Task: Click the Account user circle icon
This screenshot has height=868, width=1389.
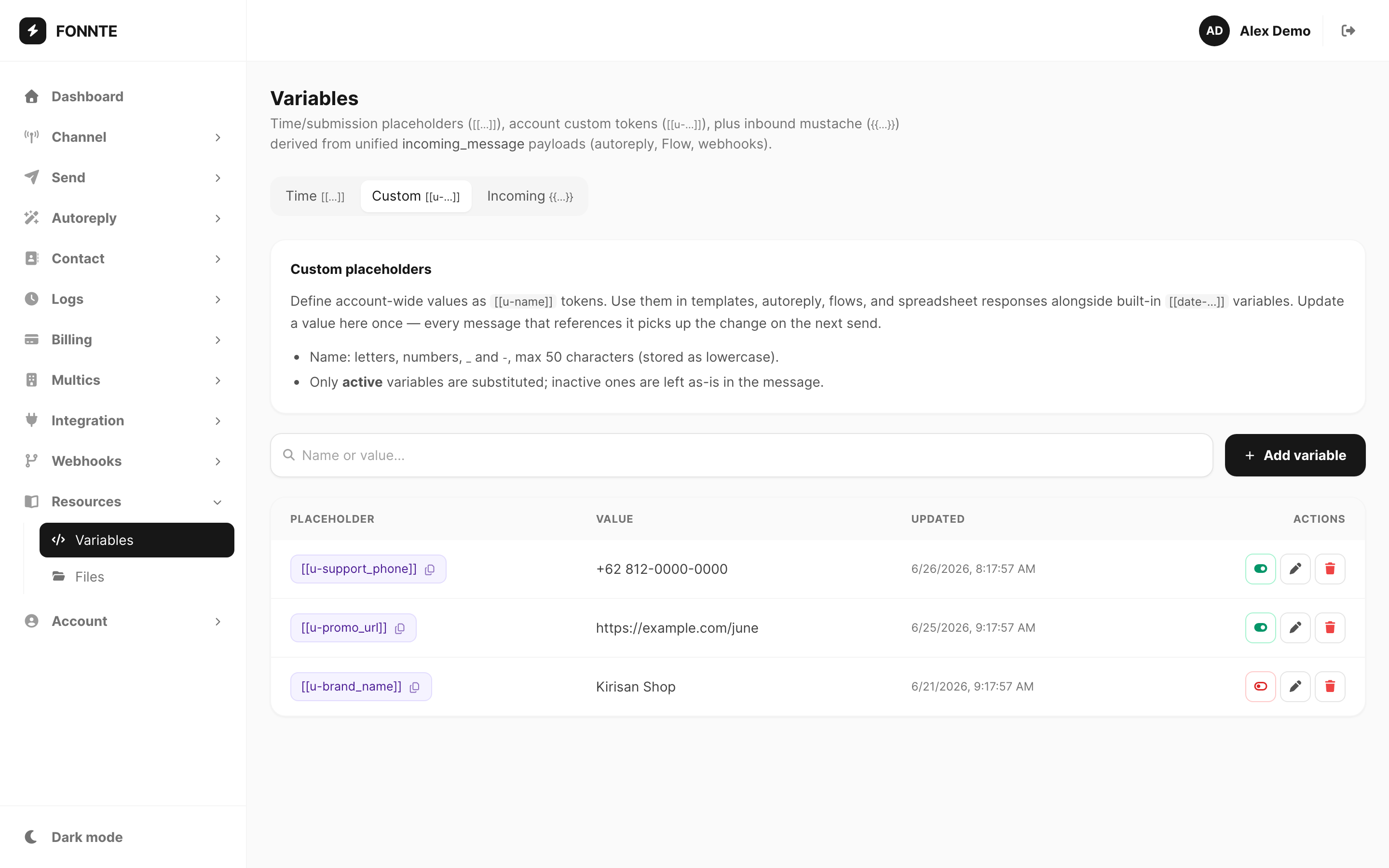Action: click(x=31, y=621)
